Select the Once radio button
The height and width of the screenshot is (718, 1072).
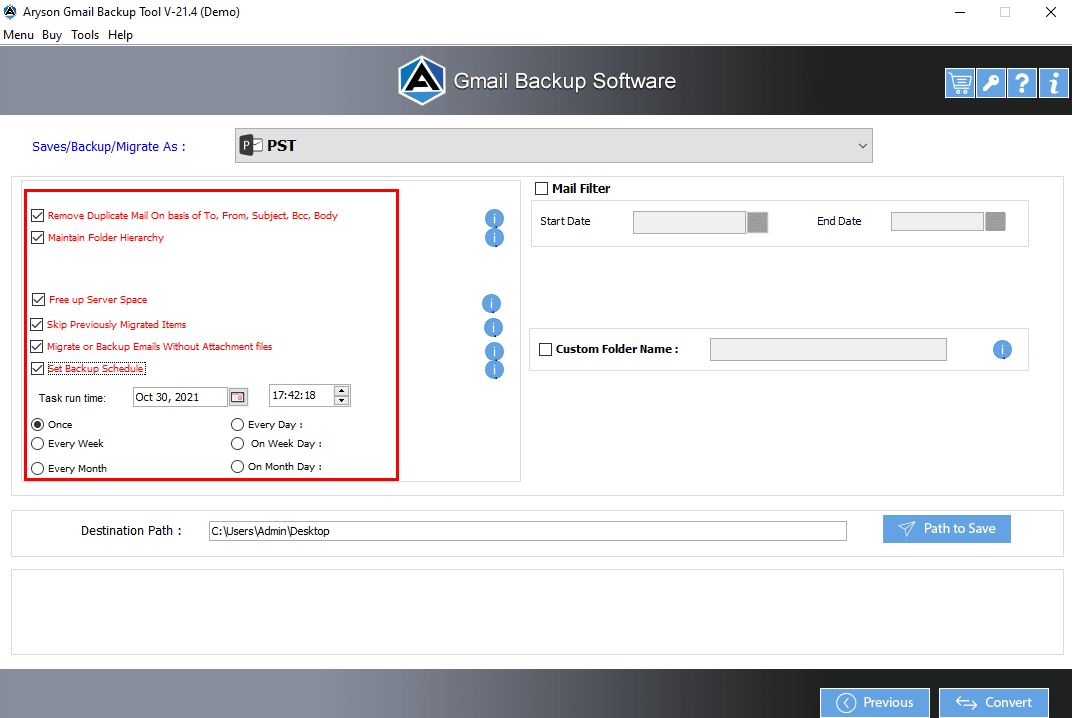click(38, 425)
